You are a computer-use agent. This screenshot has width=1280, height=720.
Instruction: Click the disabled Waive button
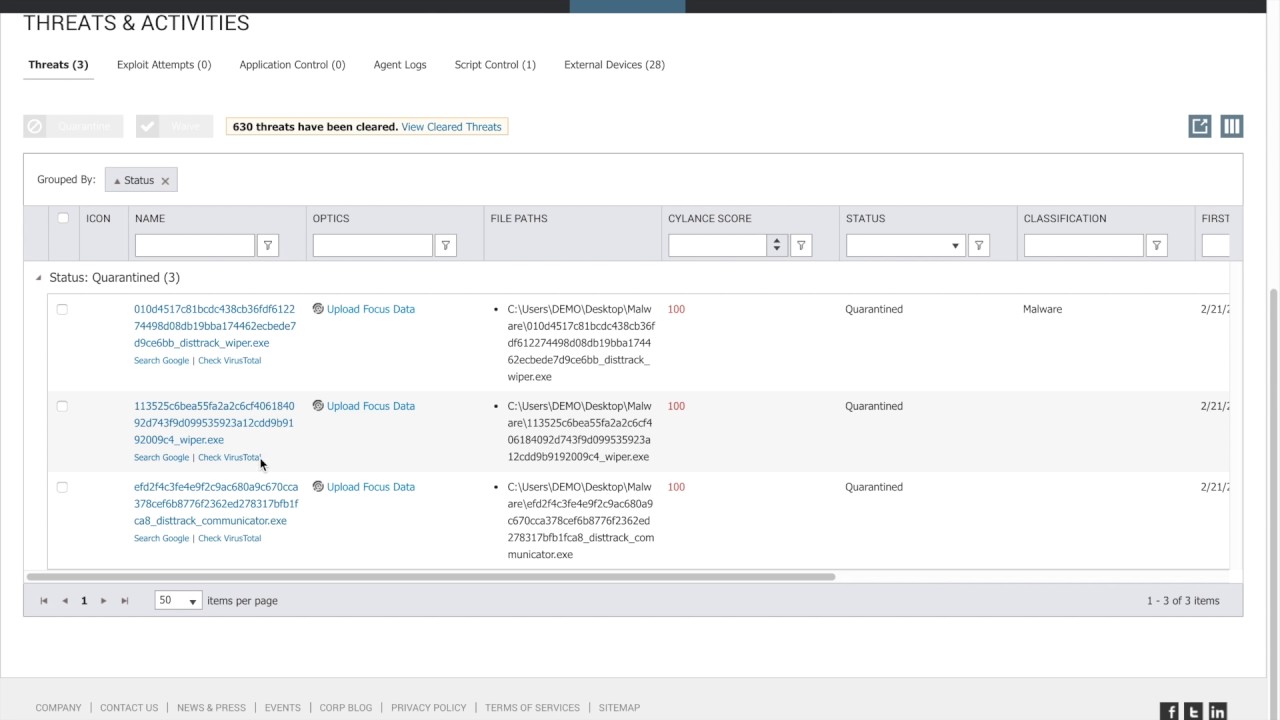click(174, 126)
